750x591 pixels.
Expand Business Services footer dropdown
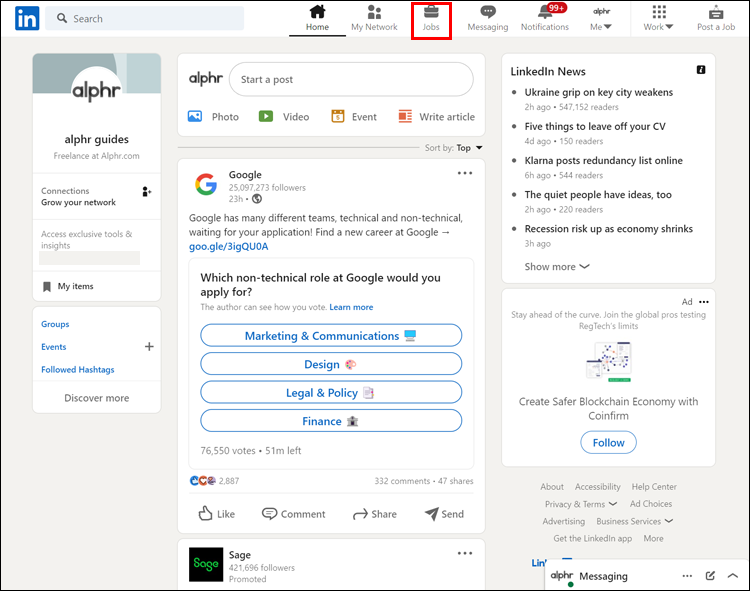[634, 521]
